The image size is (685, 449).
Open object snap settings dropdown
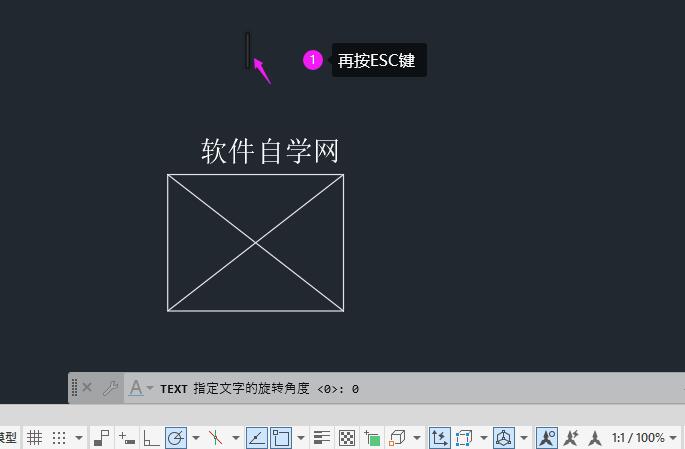(301, 437)
